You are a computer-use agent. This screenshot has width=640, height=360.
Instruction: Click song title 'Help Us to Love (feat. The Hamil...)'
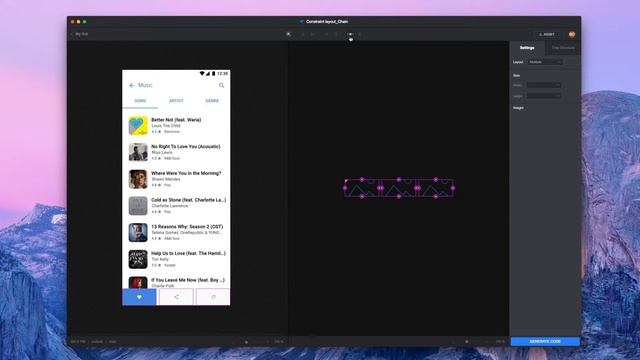click(x=188, y=253)
